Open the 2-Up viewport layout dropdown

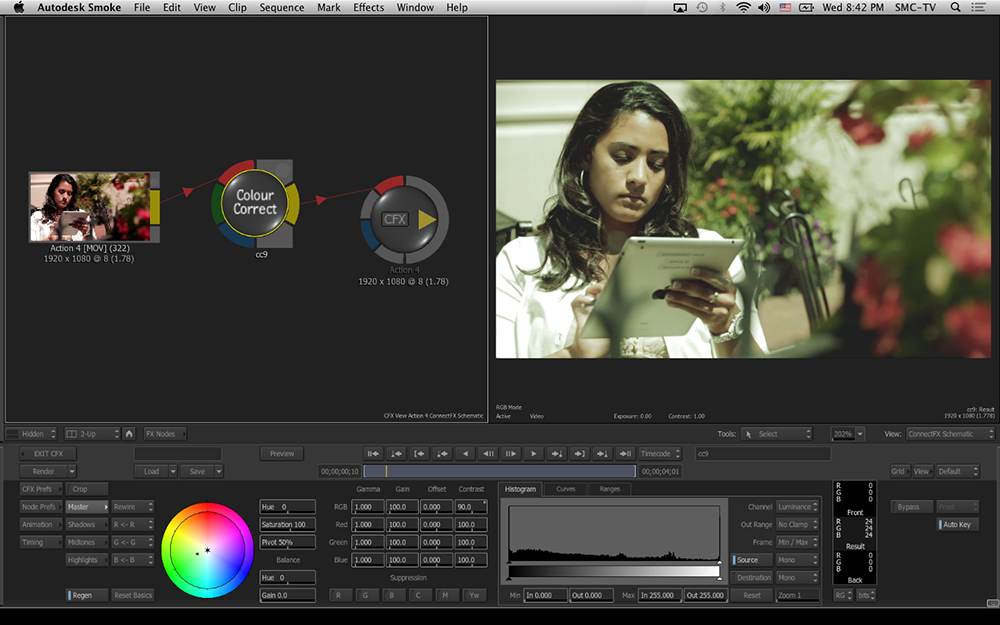(92, 434)
